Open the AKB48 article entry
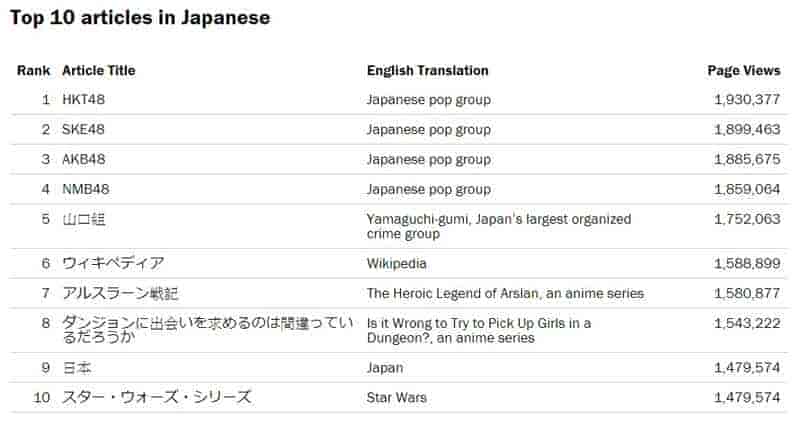Viewport: 800px width, 428px height. coord(84,159)
